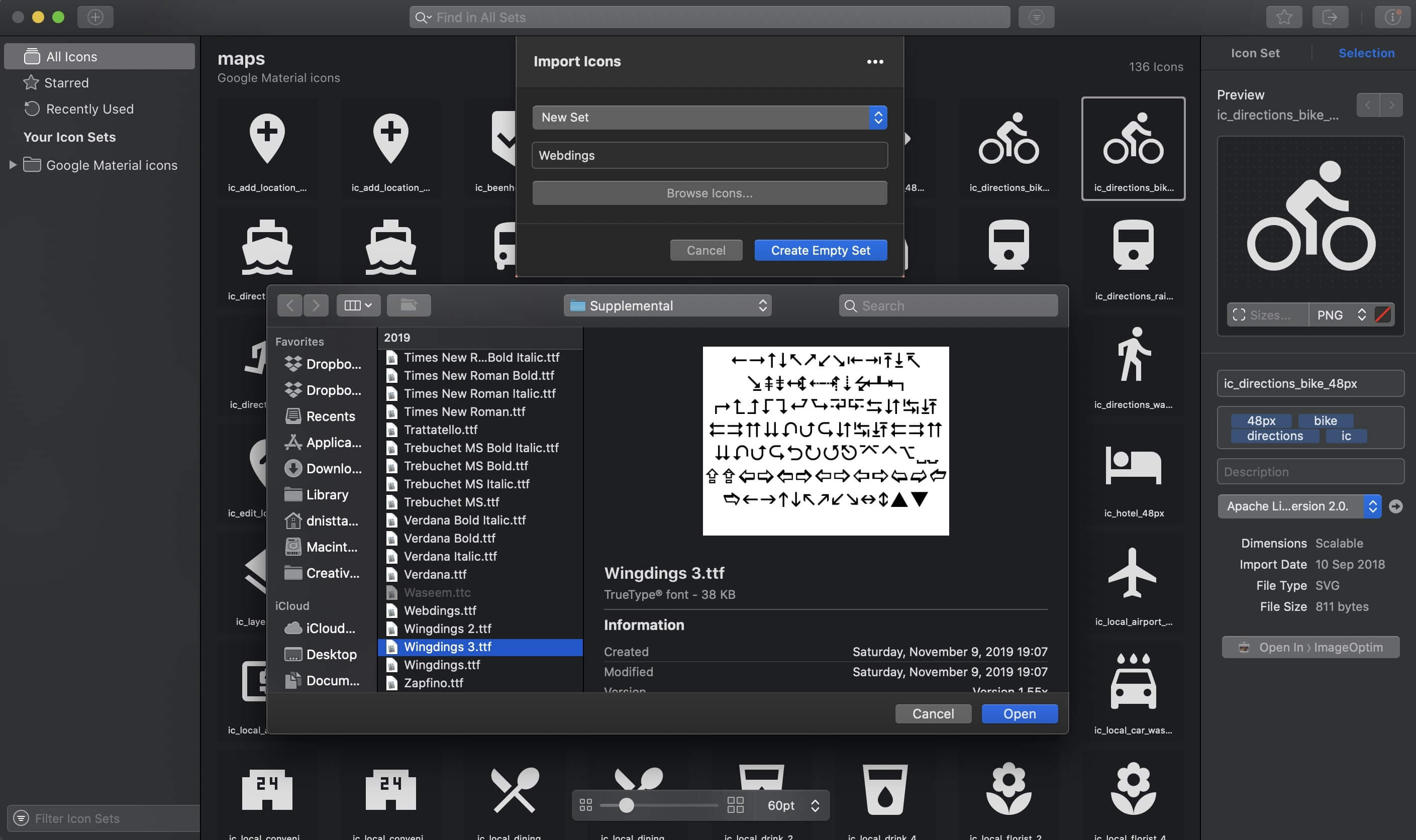This screenshot has width=1416, height=840.
Task: Click the star favorites toolbar icon
Action: (x=1283, y=17)
